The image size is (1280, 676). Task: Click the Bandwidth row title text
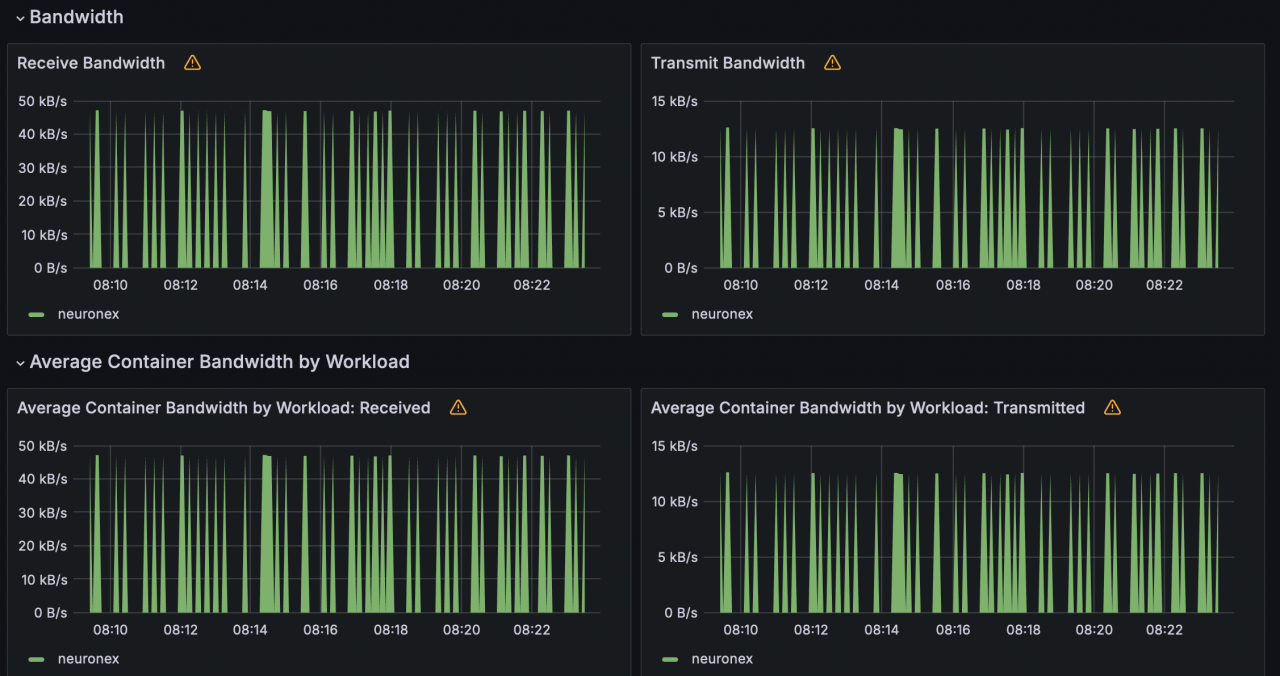click(76, 17)
